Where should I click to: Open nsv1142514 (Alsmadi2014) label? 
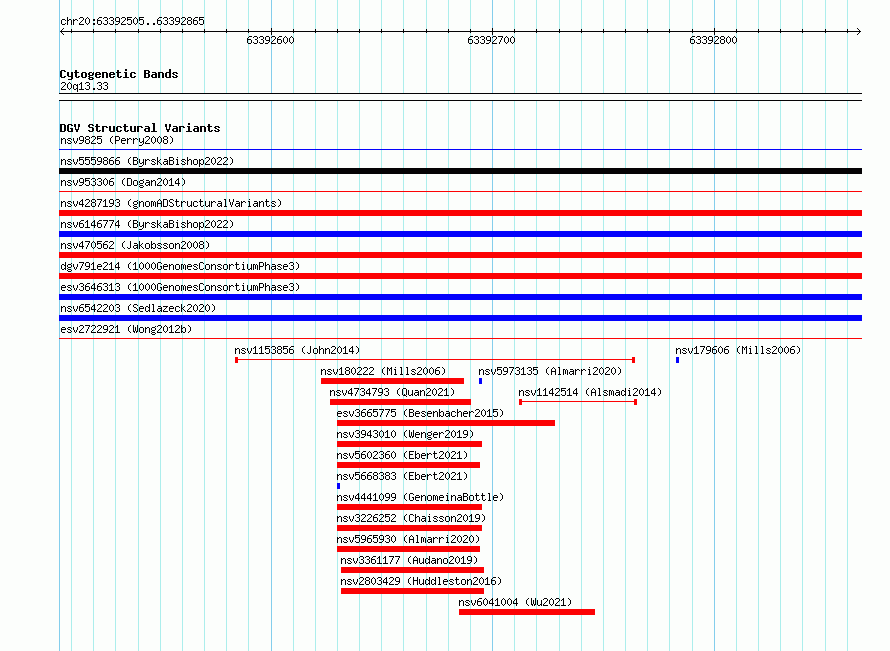590,392
